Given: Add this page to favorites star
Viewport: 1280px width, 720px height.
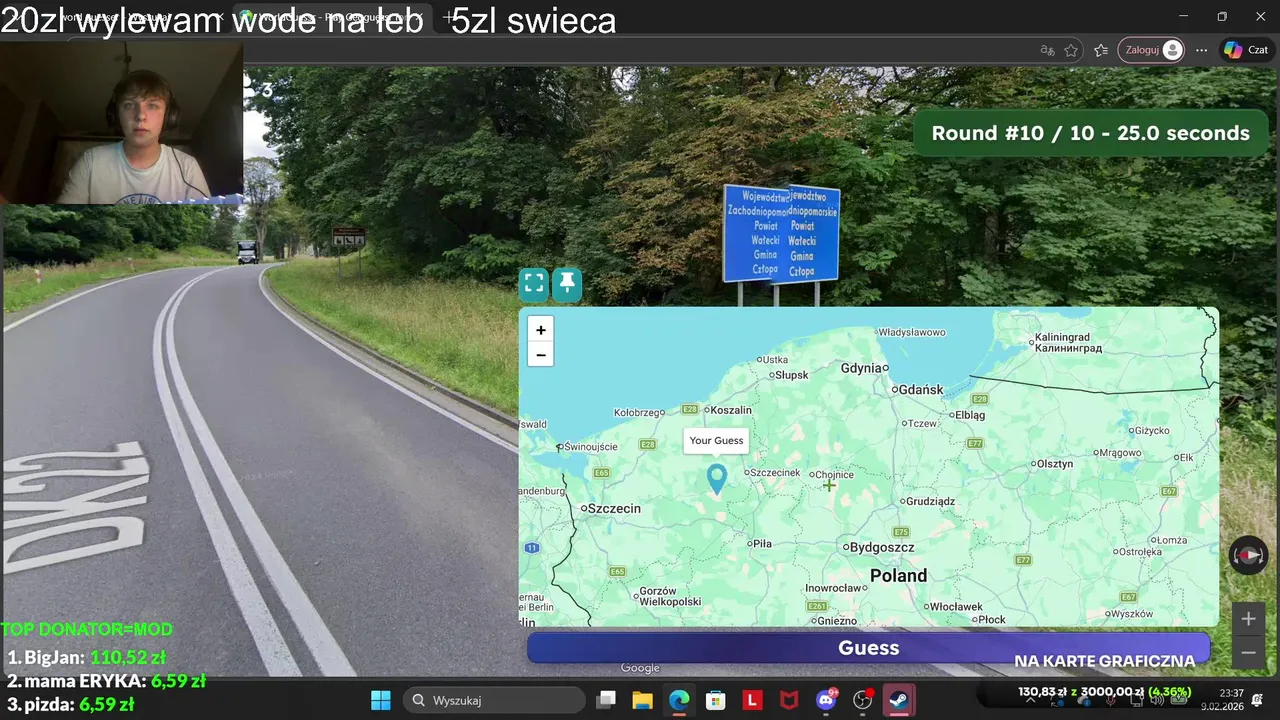Looking at the screenshot, I should [x=1071, y=50].
